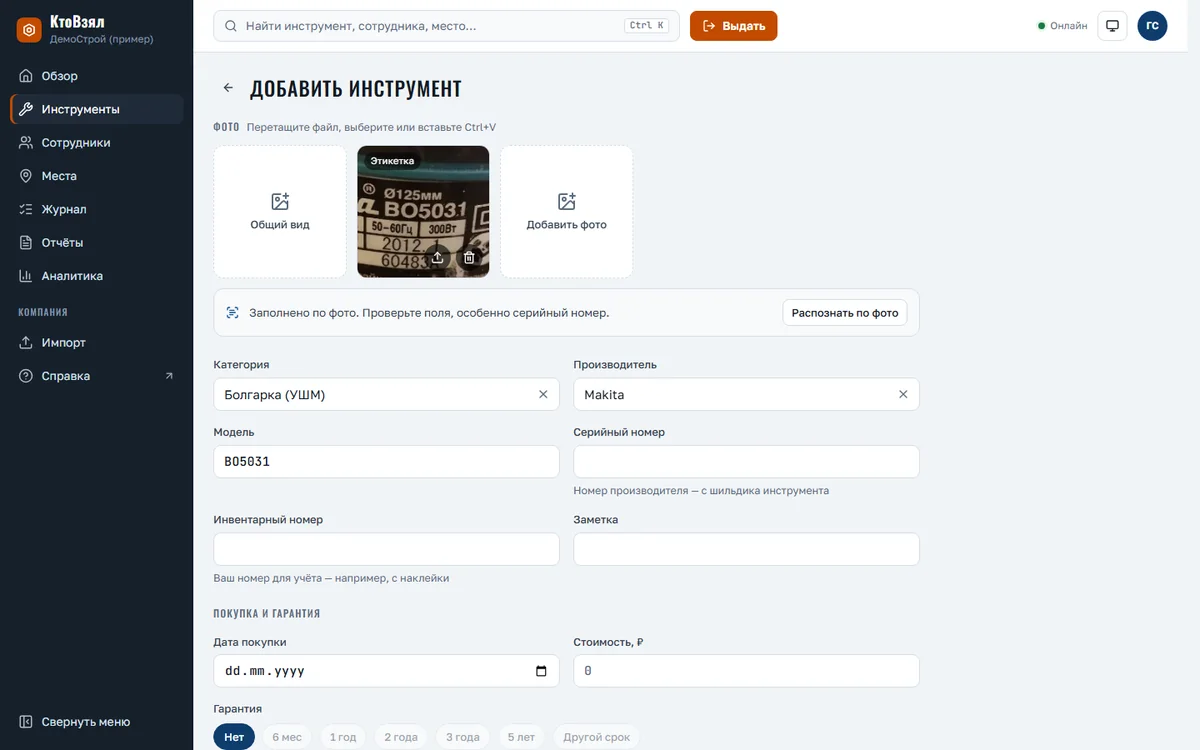This screenshot has height=750, width=1200.
Task: Open the Обзор sidebar section
Action: click(x=97, y=76)
